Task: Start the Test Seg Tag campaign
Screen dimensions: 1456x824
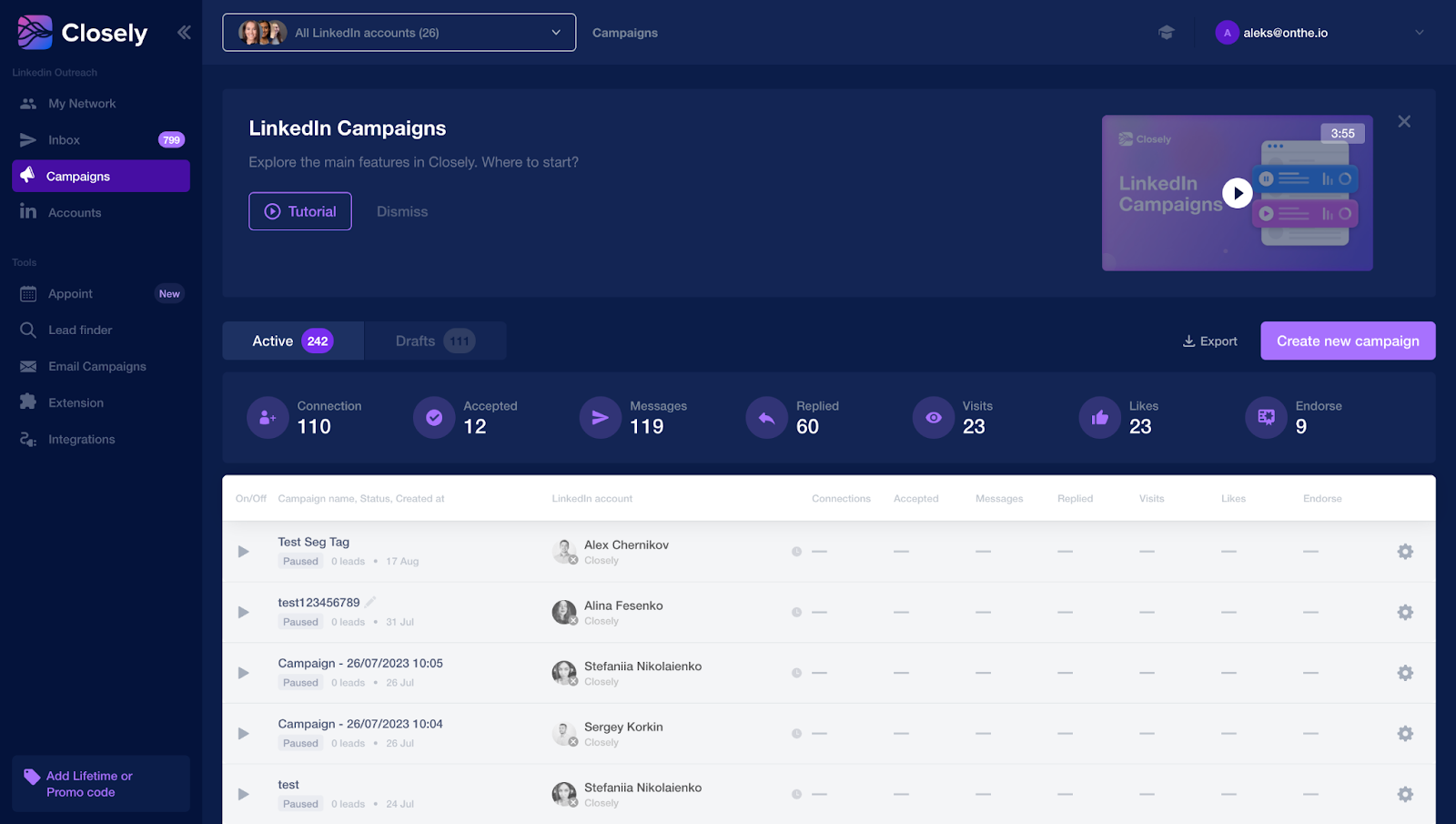Action: [x=243, y=552]
